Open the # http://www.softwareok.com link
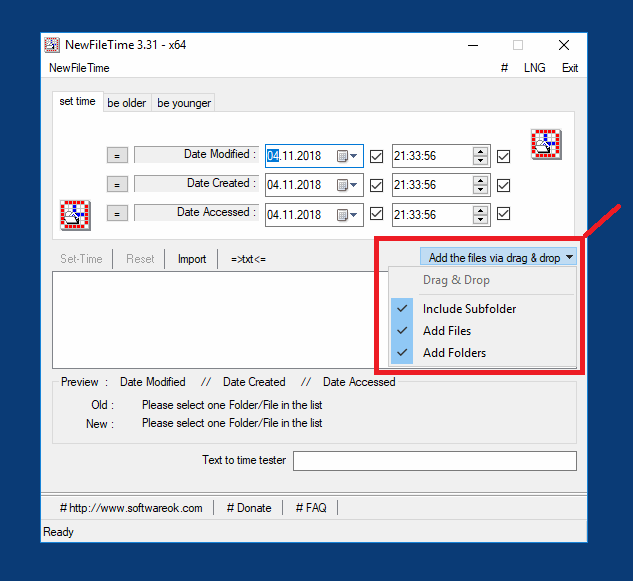633x581 pixels. pyautogui.click(x=131, y=508)
